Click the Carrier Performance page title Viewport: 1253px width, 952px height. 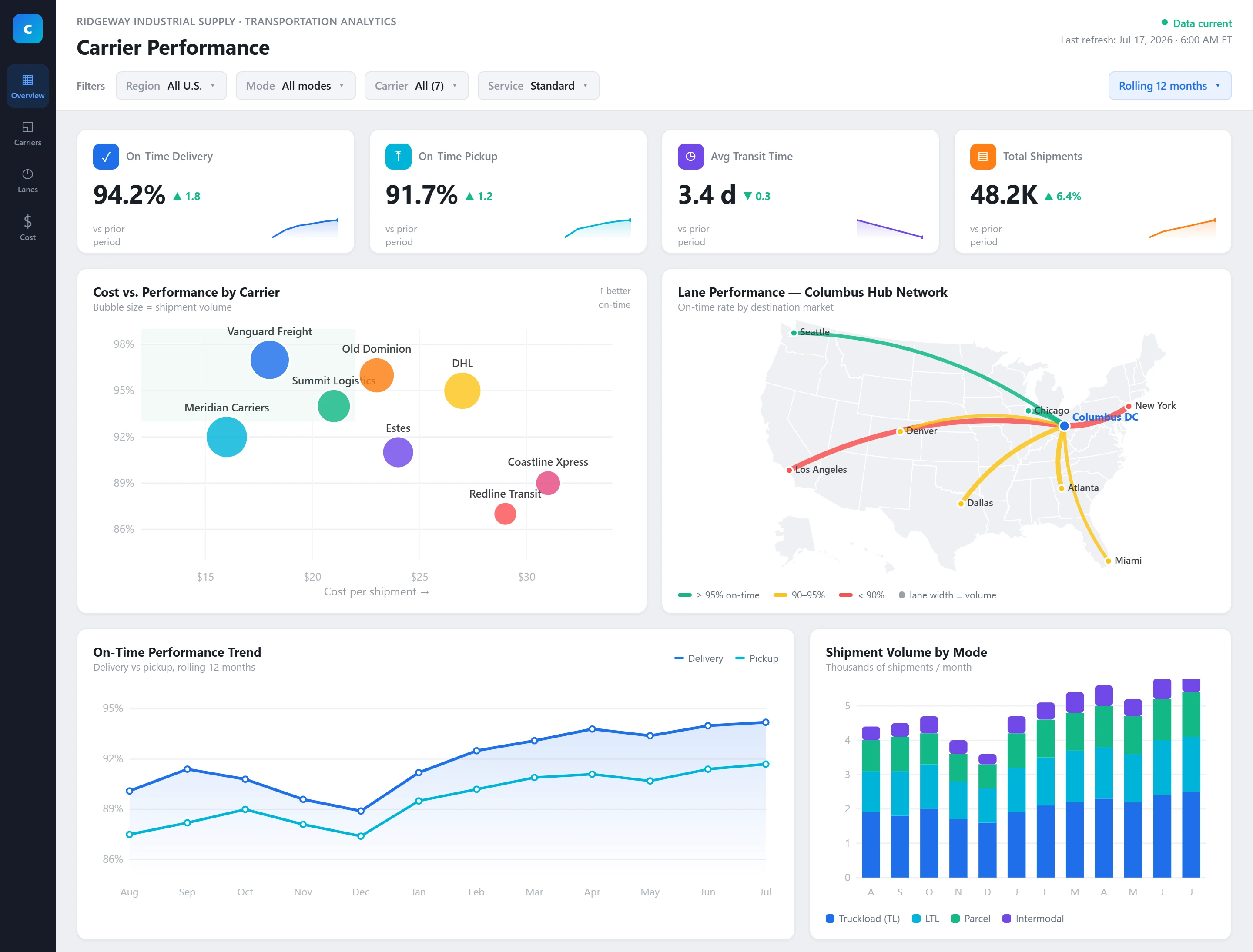pos(173,47)
